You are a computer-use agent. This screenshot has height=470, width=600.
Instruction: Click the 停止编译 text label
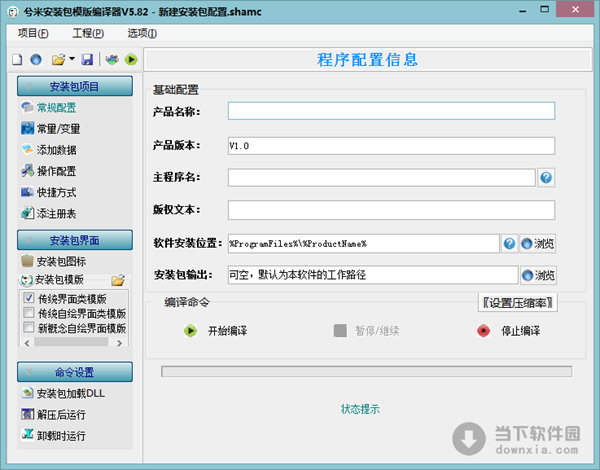(521, 331)
